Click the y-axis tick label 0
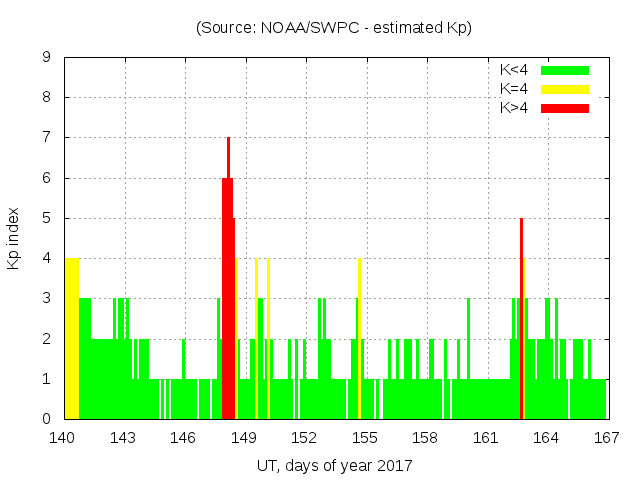The height and width of the screenshot is (480, 640). (47, 419)
